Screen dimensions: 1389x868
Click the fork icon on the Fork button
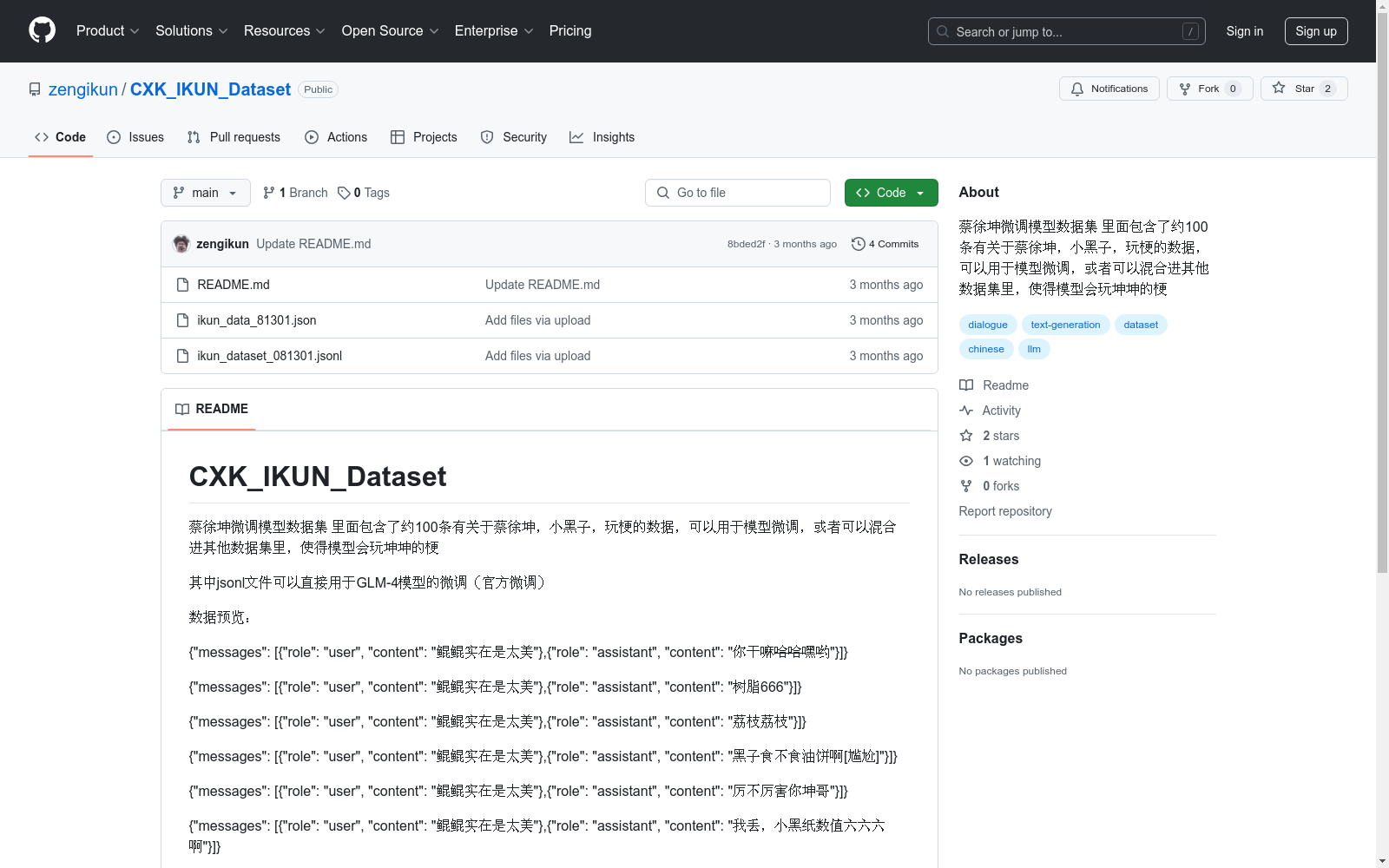[x=1184, y=88]
